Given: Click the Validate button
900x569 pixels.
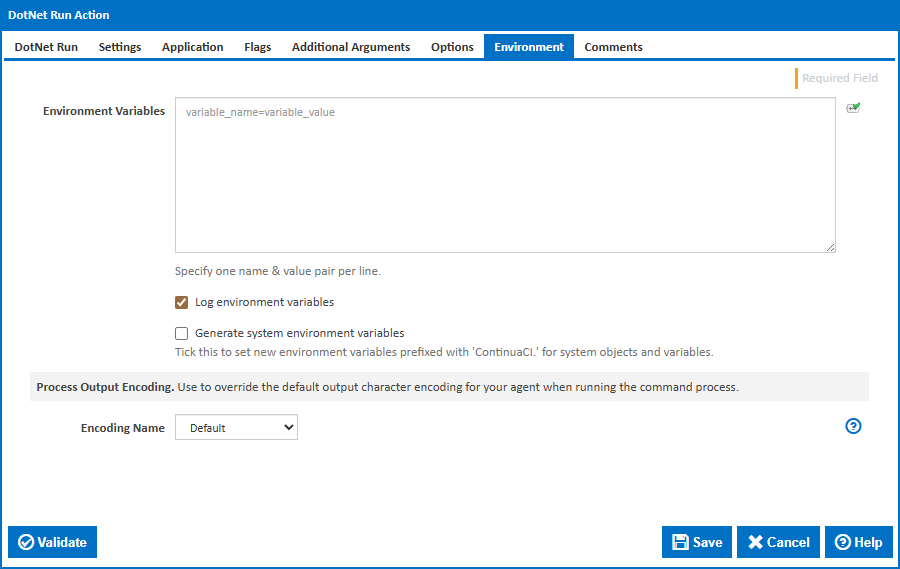Looking at the screenshot, I should tap(52, 542).
